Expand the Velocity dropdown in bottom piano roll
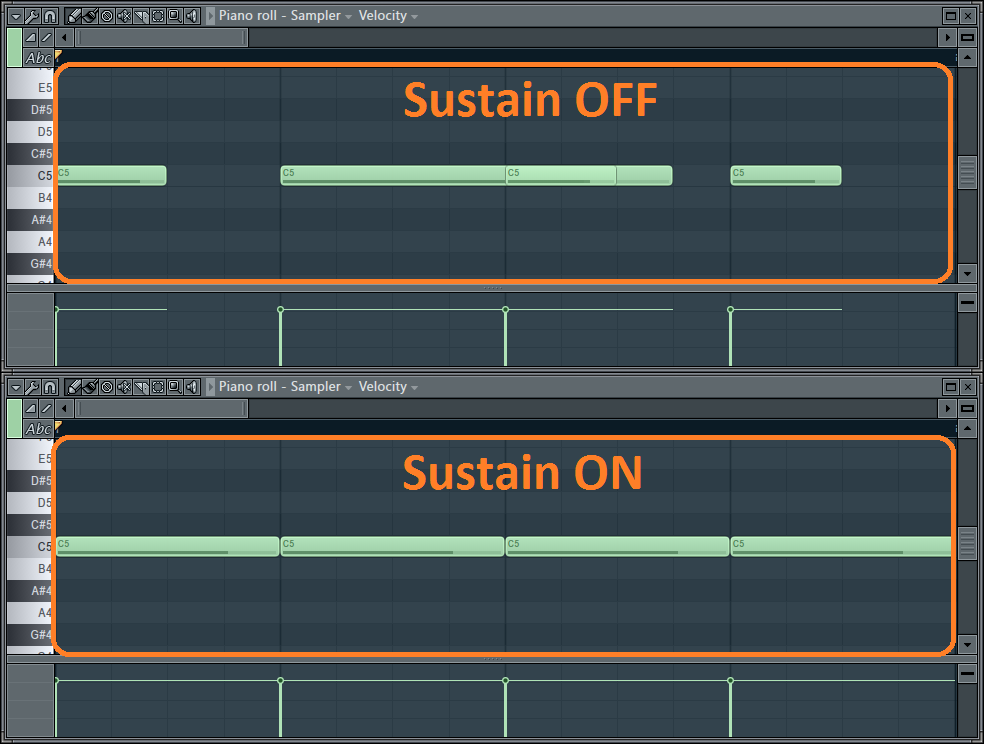984x744 pixels. coord(388,387)
